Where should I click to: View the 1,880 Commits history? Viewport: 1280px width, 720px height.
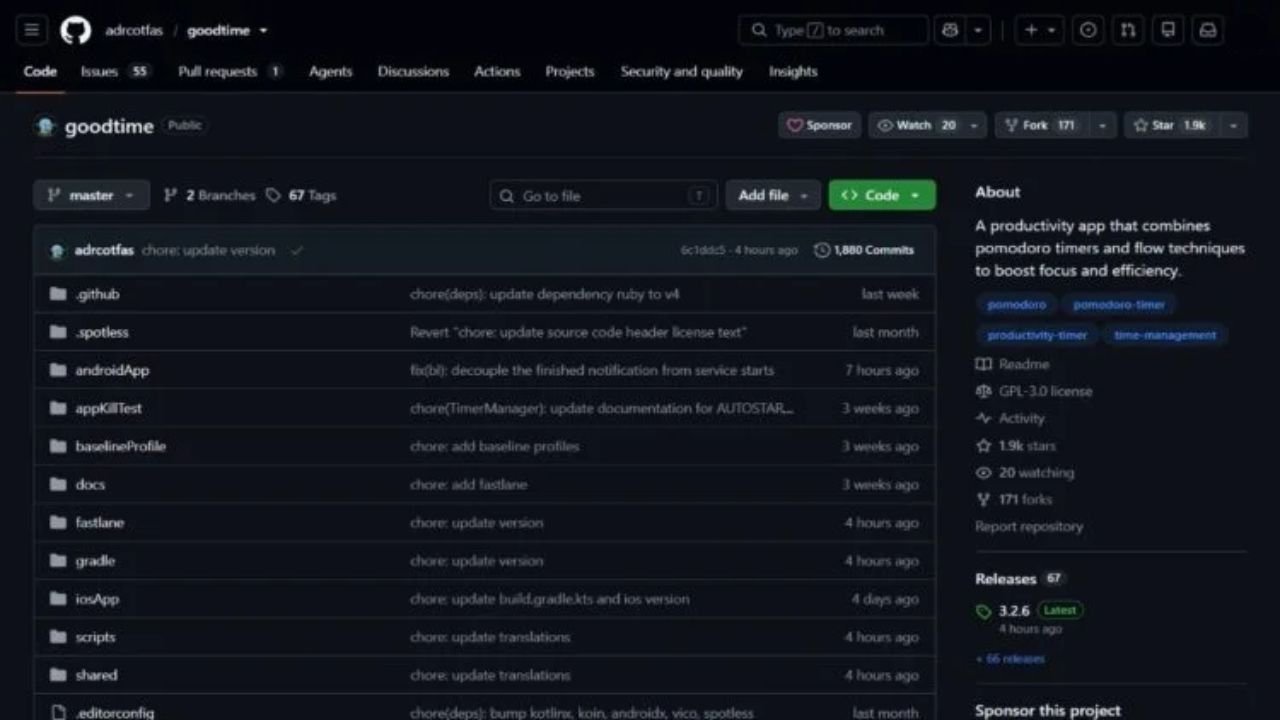coord(864,250)
